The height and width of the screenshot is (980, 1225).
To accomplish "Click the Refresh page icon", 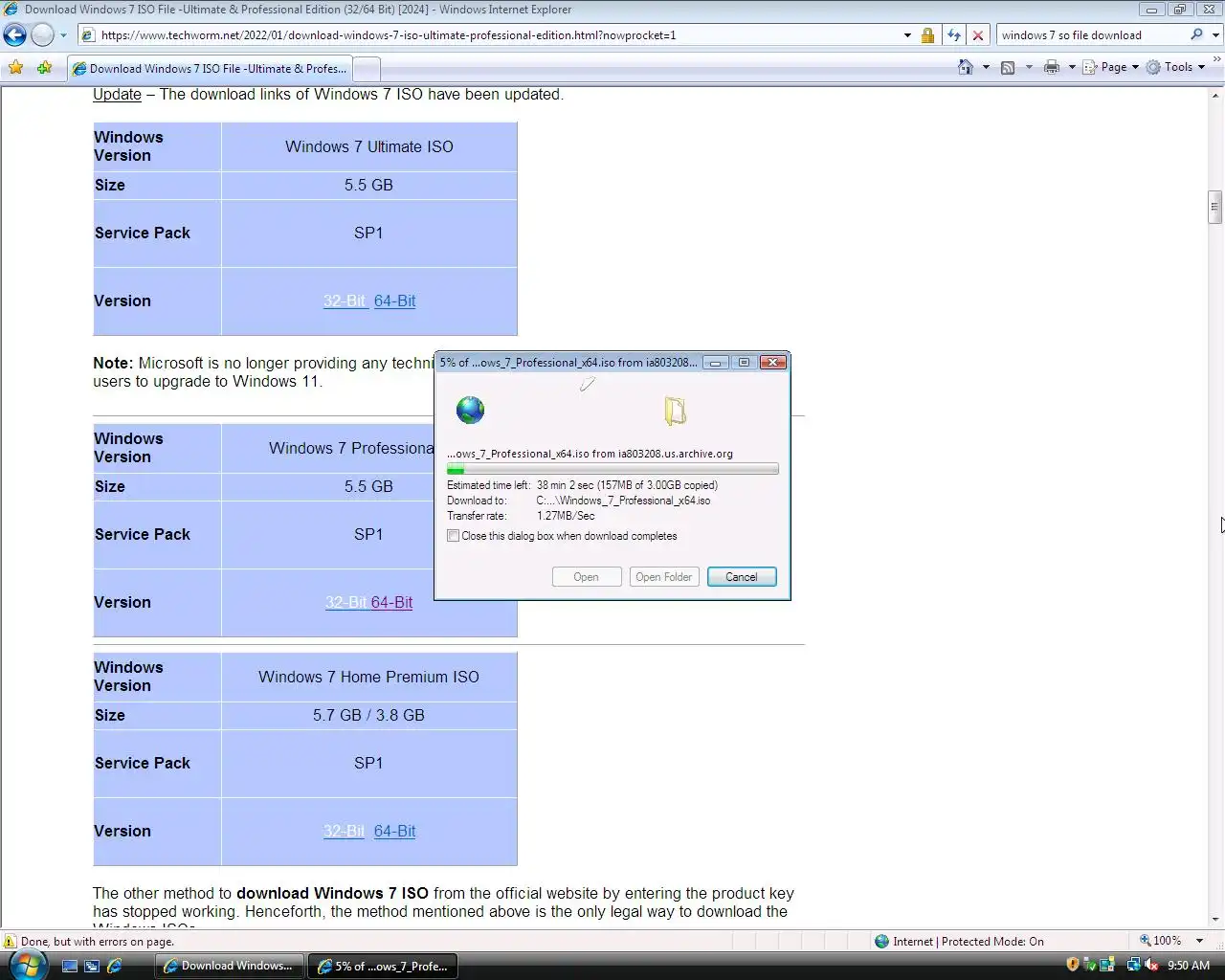I will (x=953, y=35).
